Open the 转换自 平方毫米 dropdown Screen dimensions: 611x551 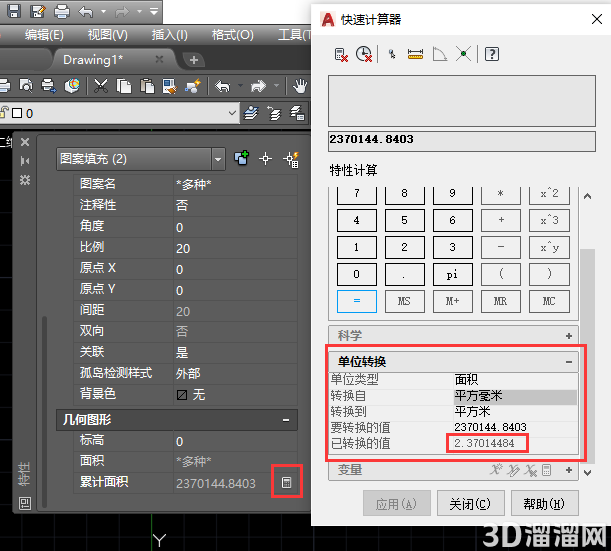pyautogui.click(x=516, y=396)
